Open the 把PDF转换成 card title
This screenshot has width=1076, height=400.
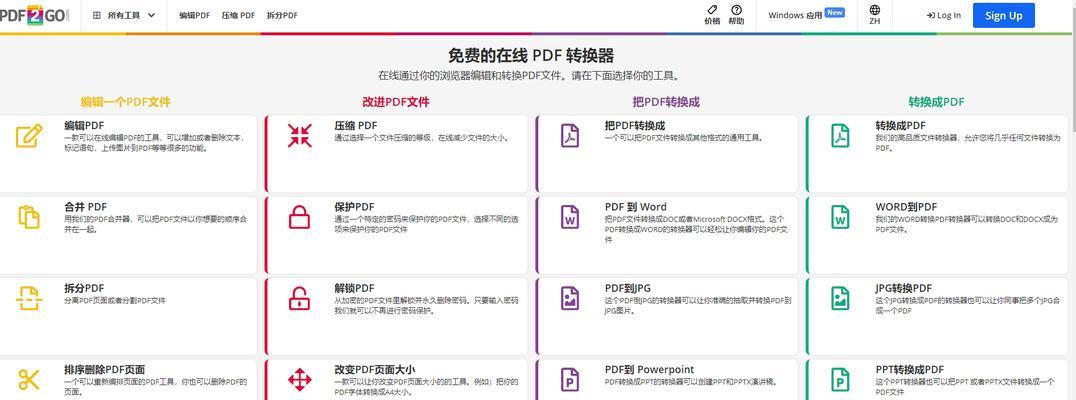pyautogui.click(x=635, y=126)
